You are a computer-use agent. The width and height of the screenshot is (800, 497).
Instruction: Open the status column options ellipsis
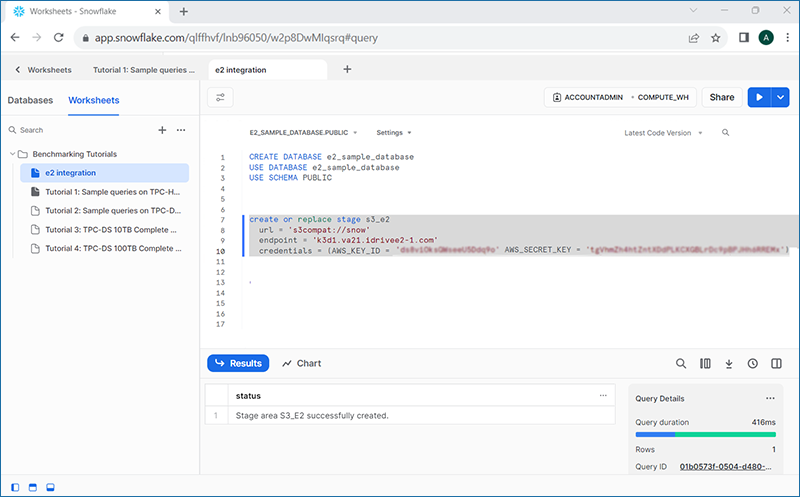pyautogui.click(x=603, y=395)
